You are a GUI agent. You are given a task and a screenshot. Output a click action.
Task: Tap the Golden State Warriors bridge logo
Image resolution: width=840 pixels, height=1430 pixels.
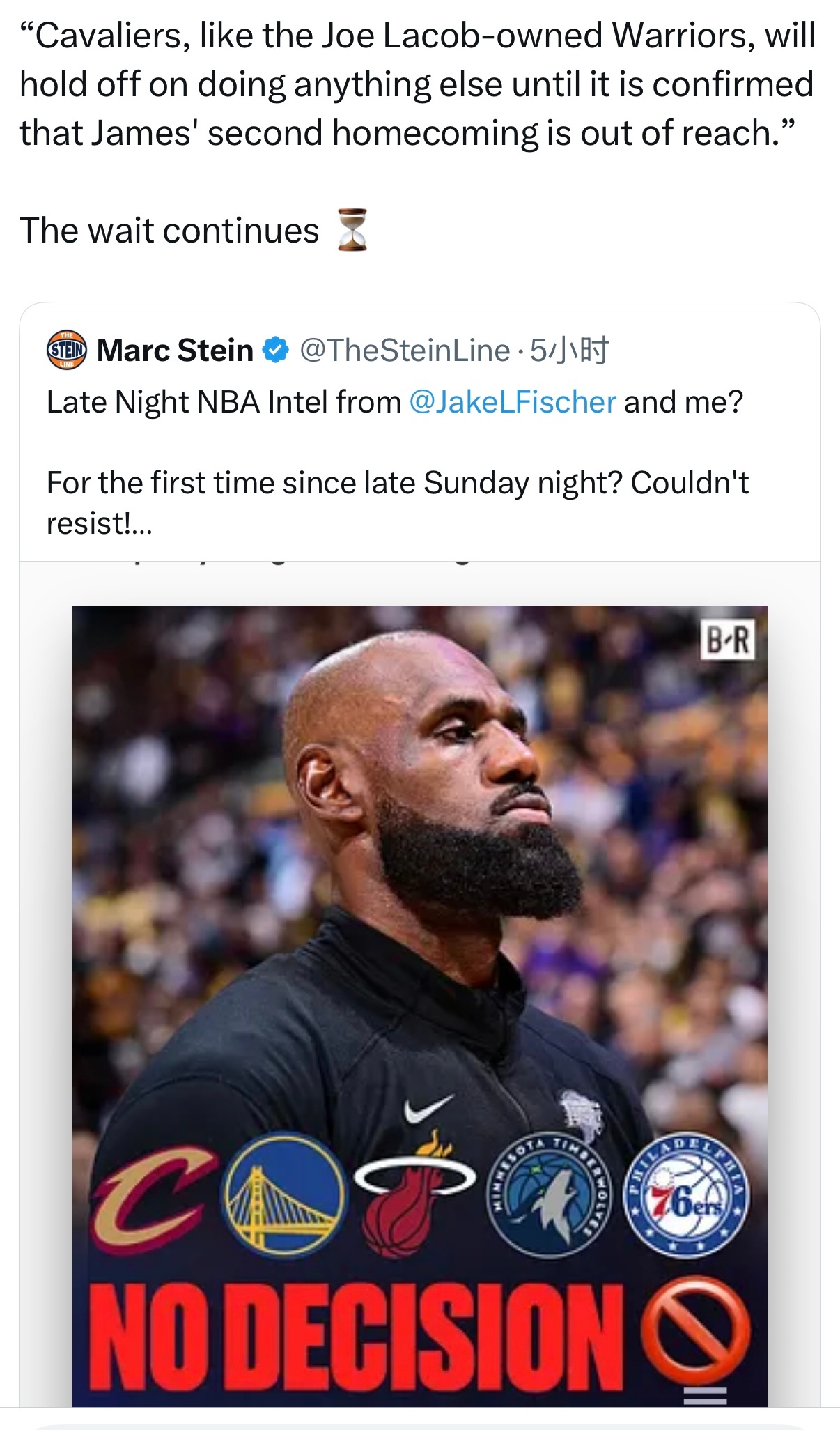[x=283, y=1194]
